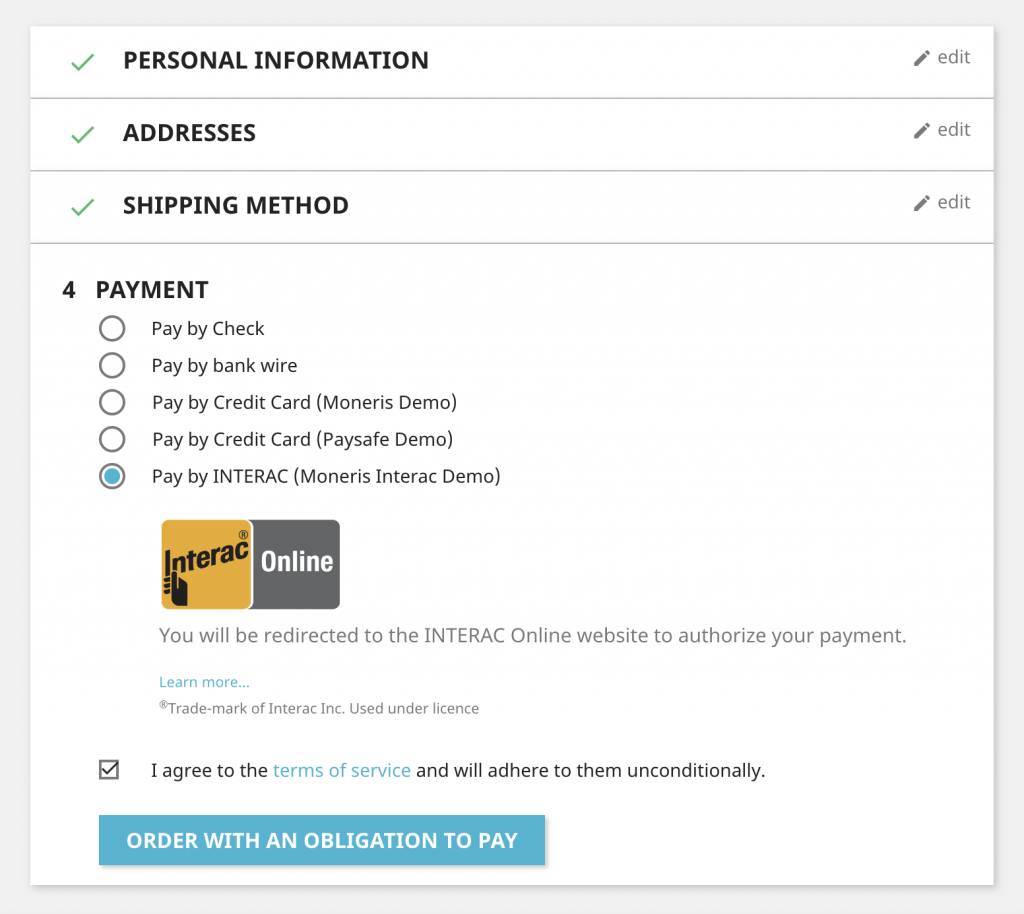Image resolution: width=1024 pixels, height=914 pixels.
Task: Select the Pay by Check radio button
Action: click(112, 328)
